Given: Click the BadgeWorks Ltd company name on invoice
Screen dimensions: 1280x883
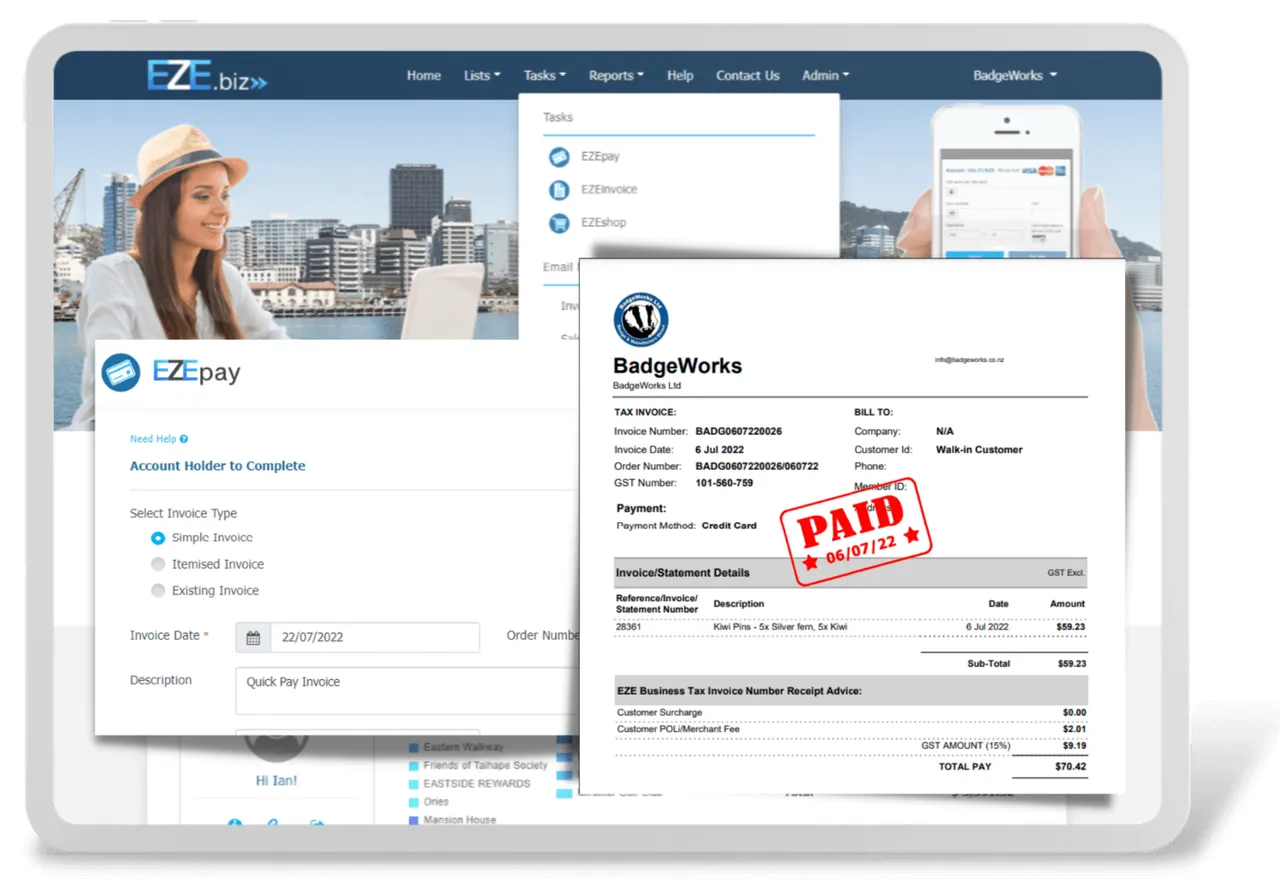Looking at the screenshot, I should [647, 386].
